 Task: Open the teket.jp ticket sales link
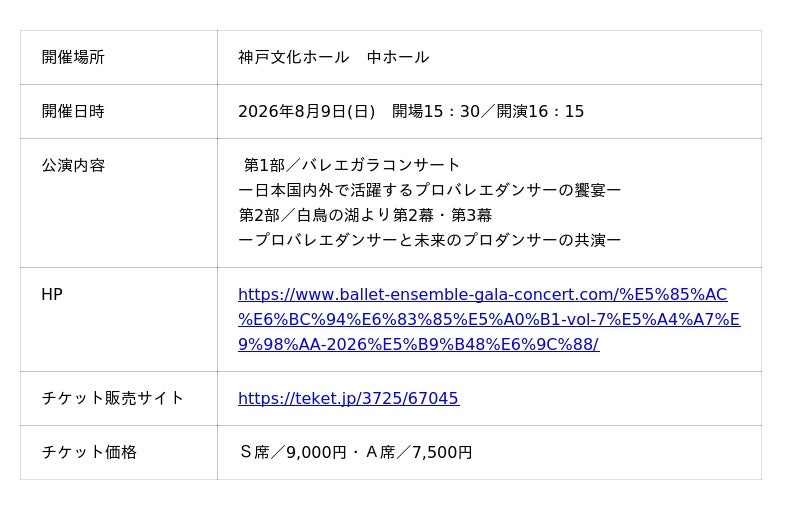click(x=348, y=399)
